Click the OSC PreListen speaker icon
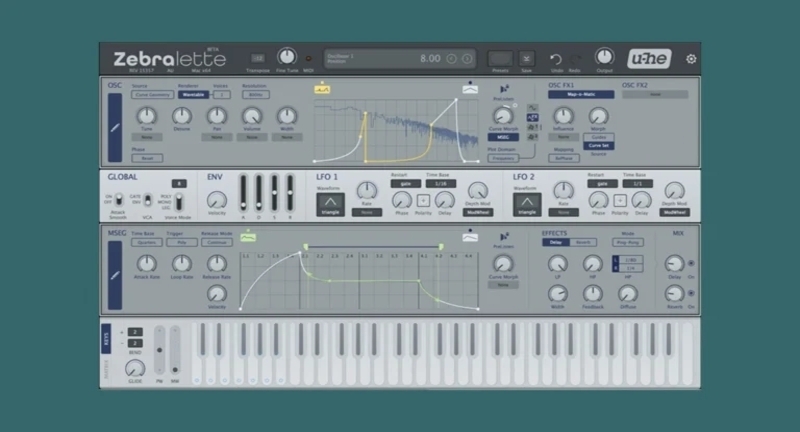The width and height of the screenshot is (800, 432). (504, 89)
